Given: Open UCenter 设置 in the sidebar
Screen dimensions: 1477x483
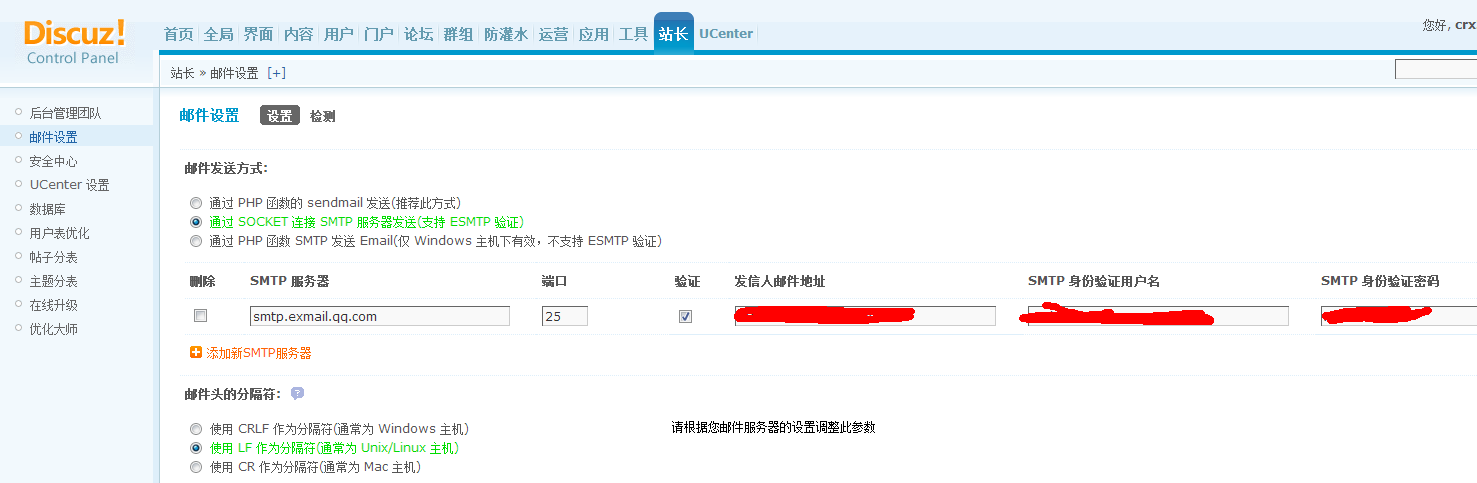Looking at the screenshot, I should click(69, 185).
